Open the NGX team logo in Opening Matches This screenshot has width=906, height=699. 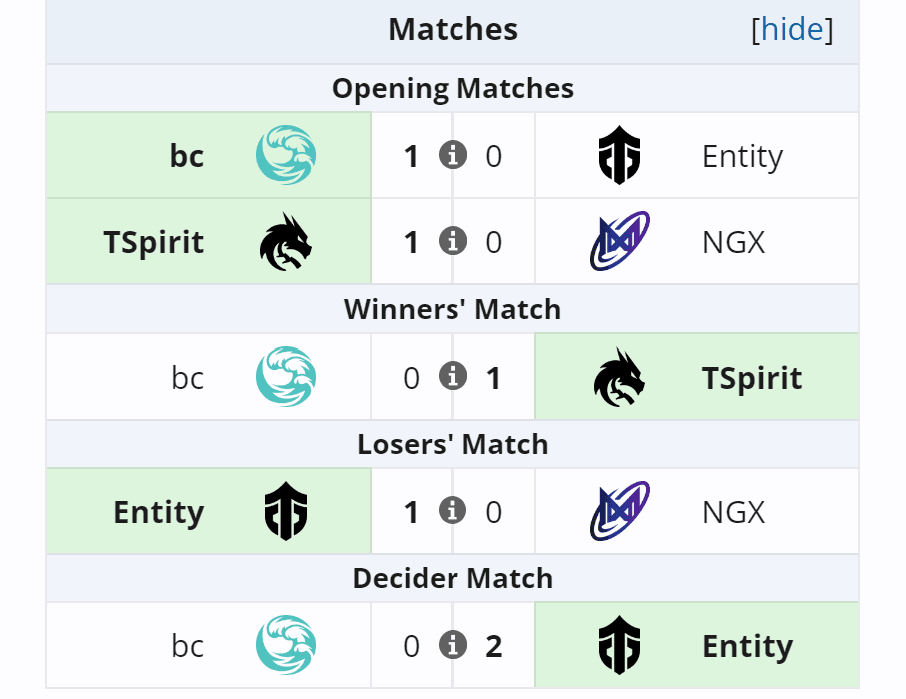[620, 241]
